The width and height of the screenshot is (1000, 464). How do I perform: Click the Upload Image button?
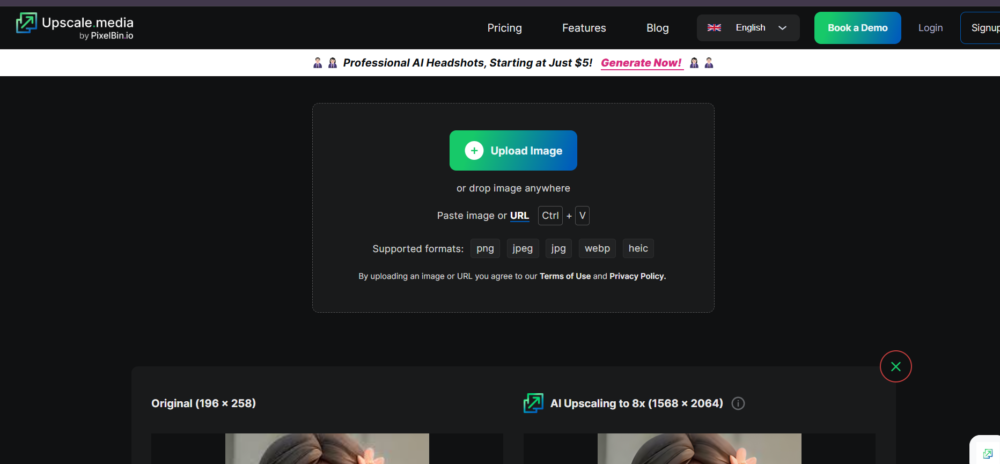[x=513, y=150]
